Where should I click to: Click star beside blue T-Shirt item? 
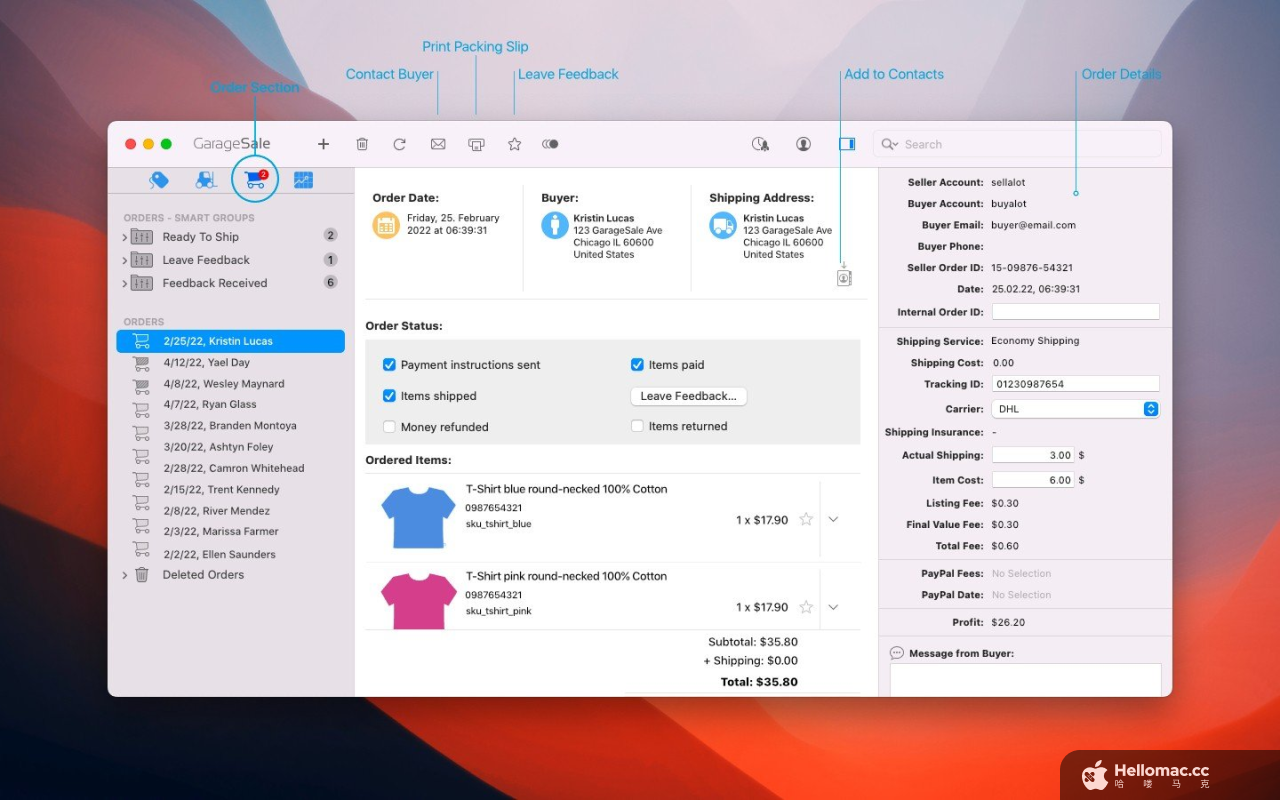[806, 520]
